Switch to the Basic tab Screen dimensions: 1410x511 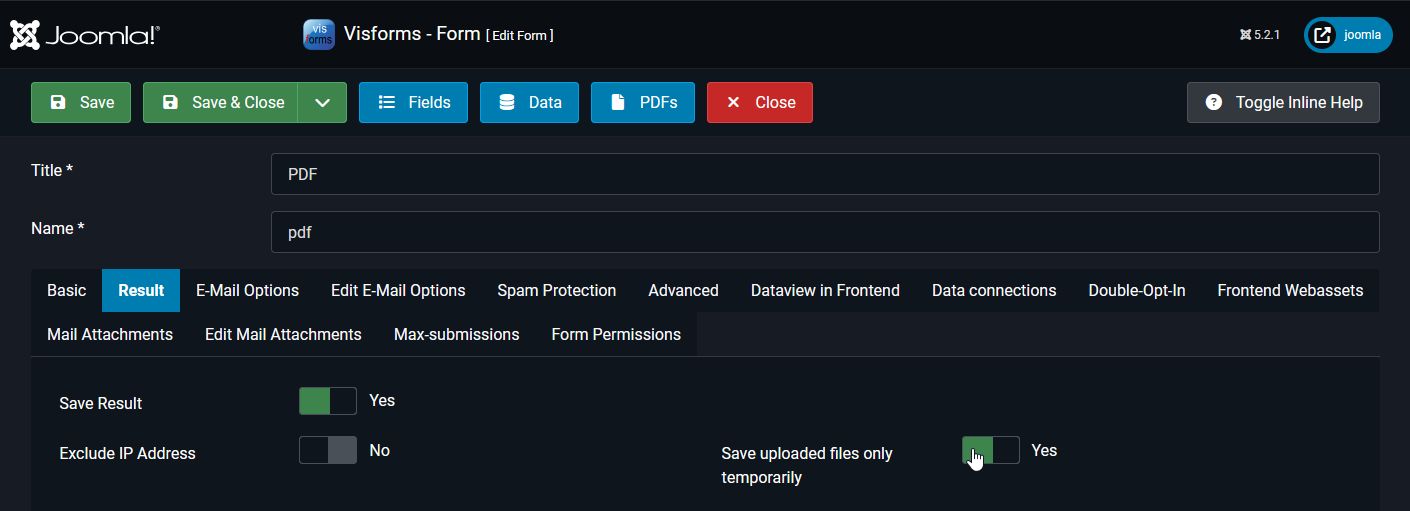point(66,290)
